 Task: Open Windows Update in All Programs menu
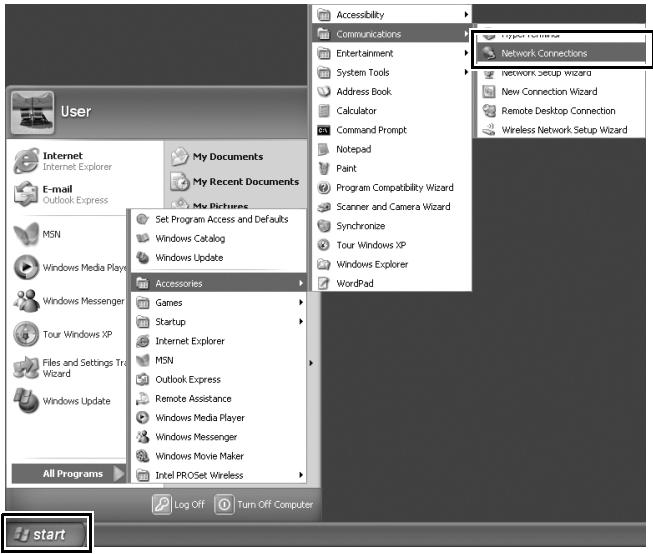coord(219,257)
